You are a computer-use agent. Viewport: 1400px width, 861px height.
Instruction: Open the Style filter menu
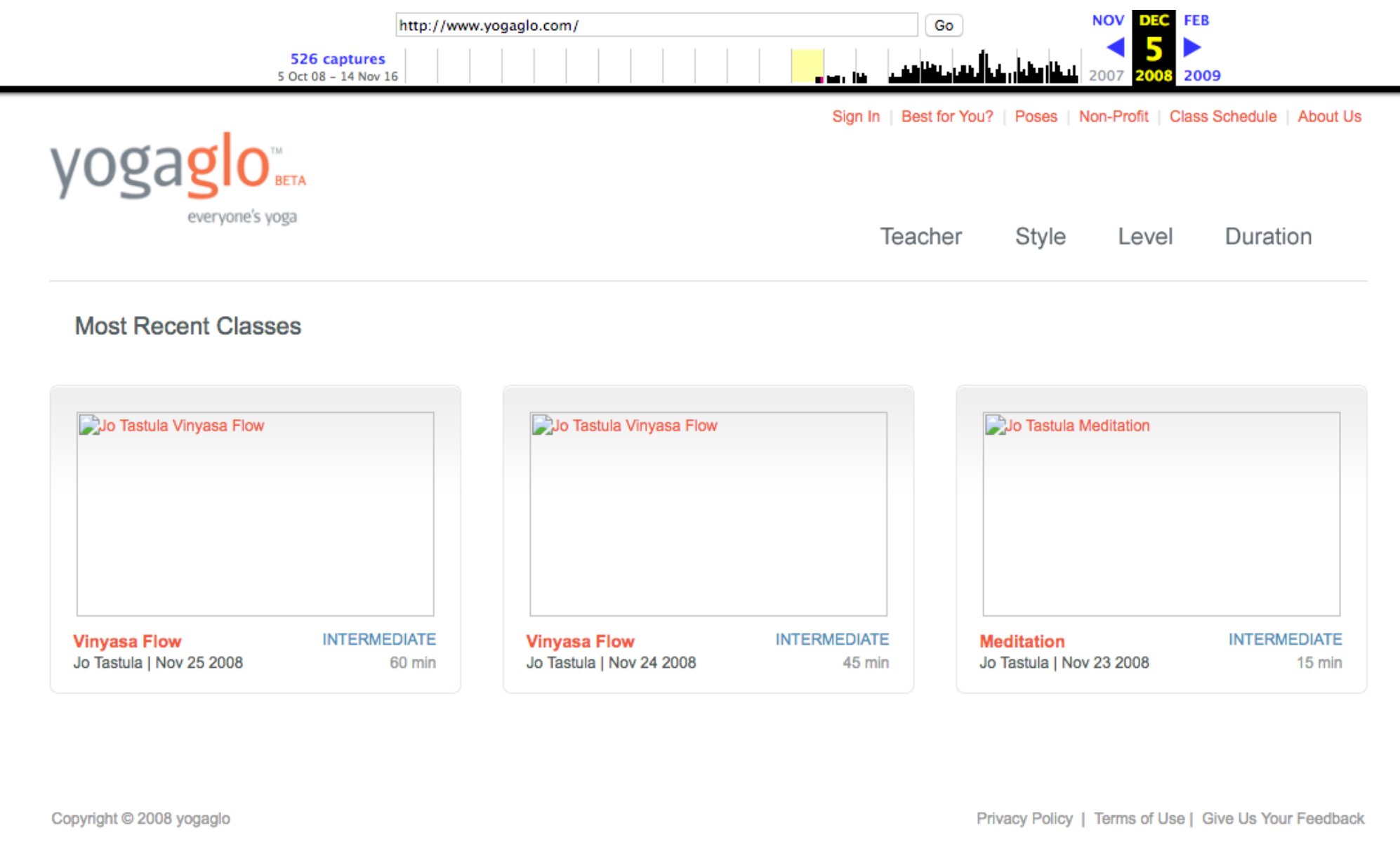(1040, 237)
